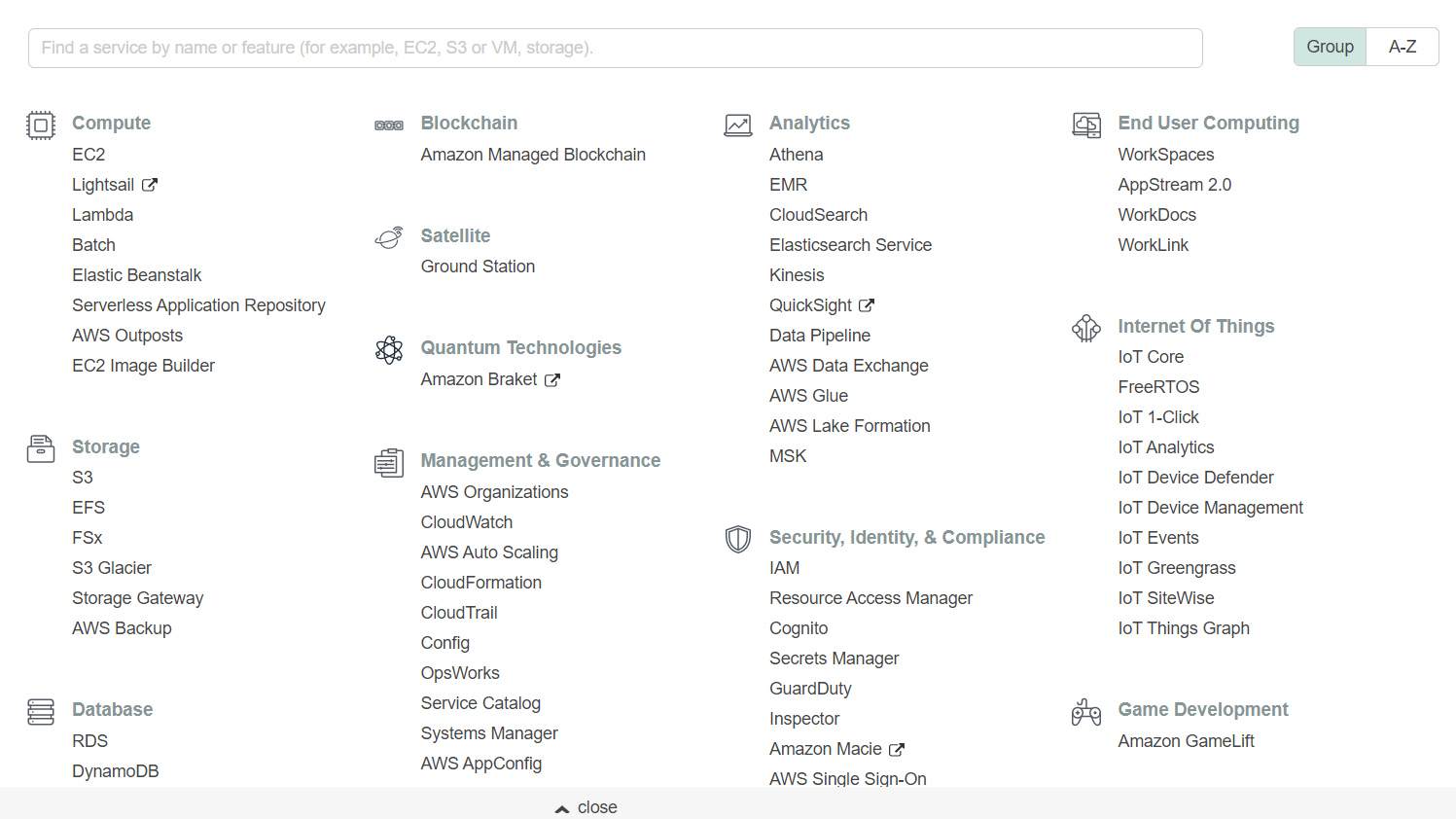
Task: Open MSK
Action: (788, 456)
